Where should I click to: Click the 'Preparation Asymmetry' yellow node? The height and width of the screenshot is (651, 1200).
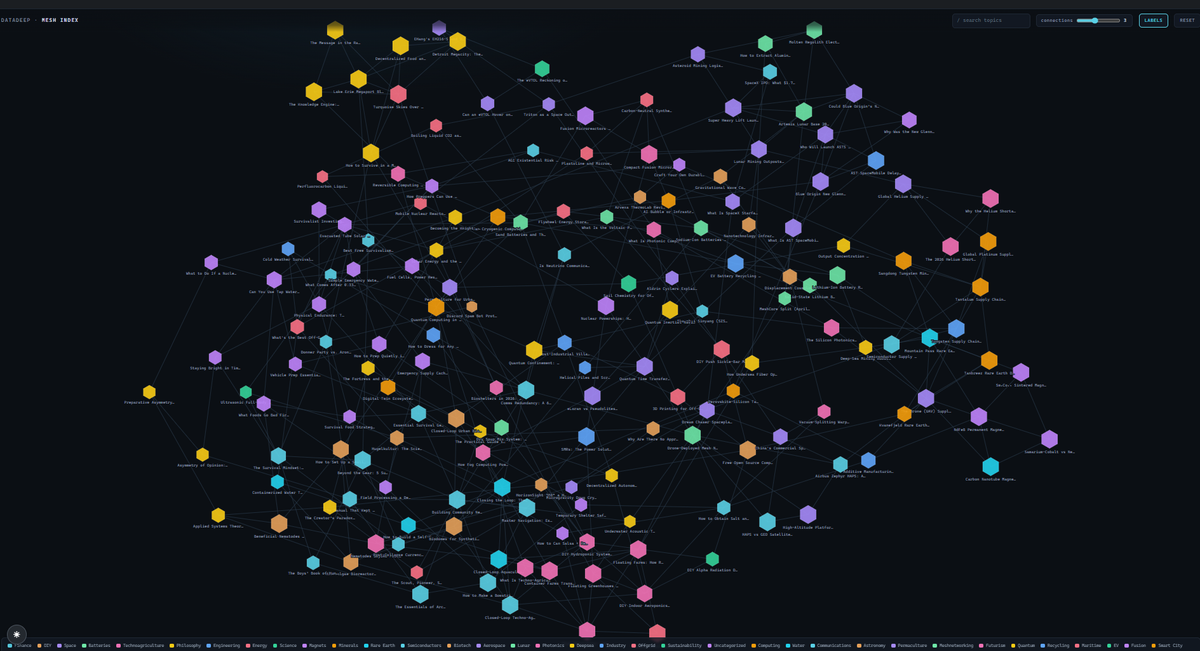click(x=149, y=392)
